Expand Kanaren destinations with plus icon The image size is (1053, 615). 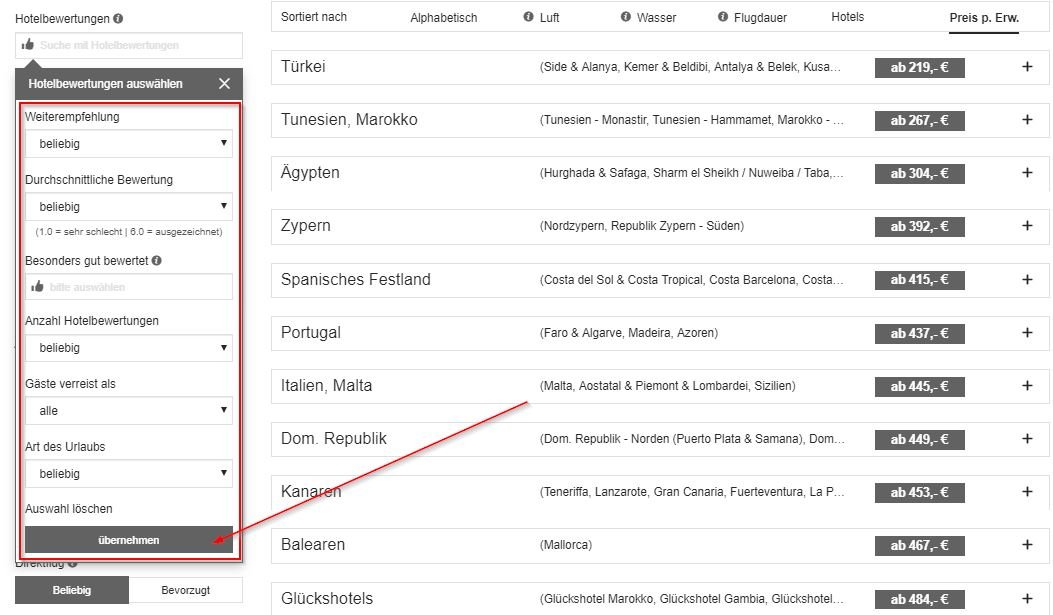[1027, 492]
